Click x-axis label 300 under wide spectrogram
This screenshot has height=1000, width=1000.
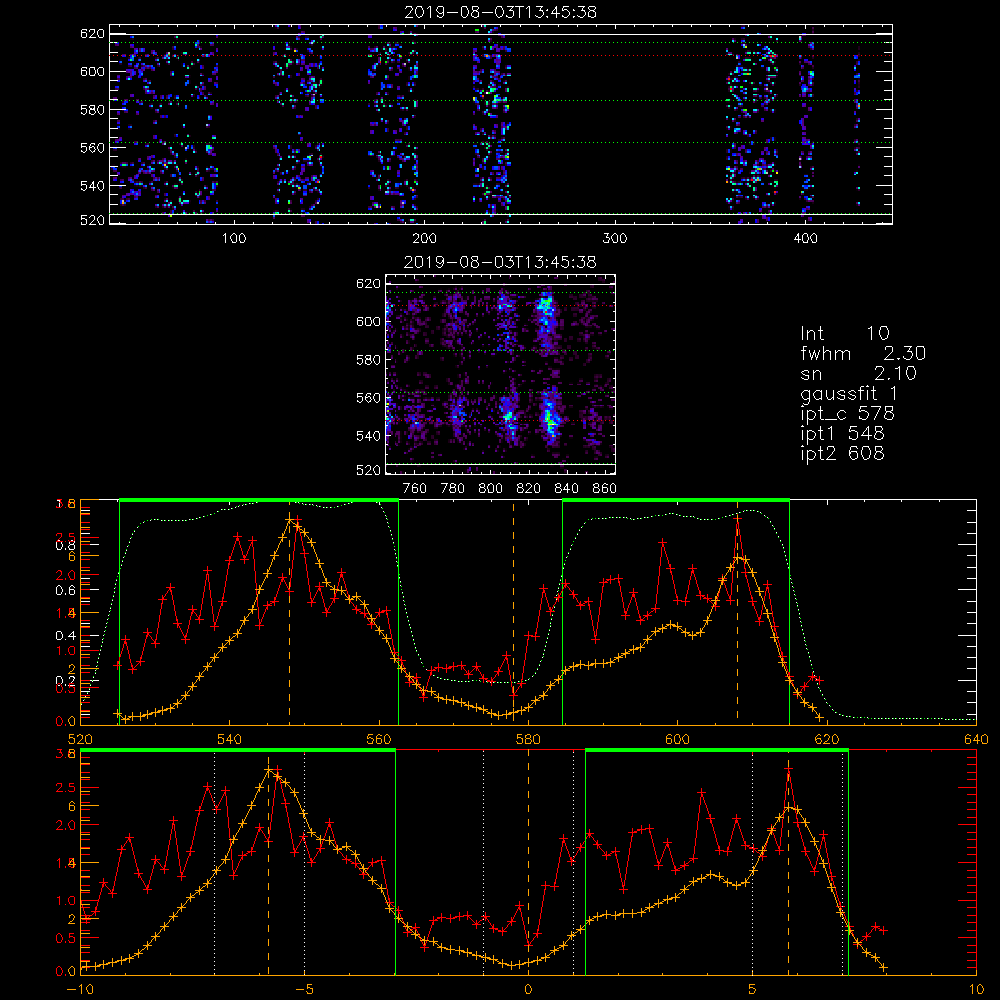[x=615, y=239]
